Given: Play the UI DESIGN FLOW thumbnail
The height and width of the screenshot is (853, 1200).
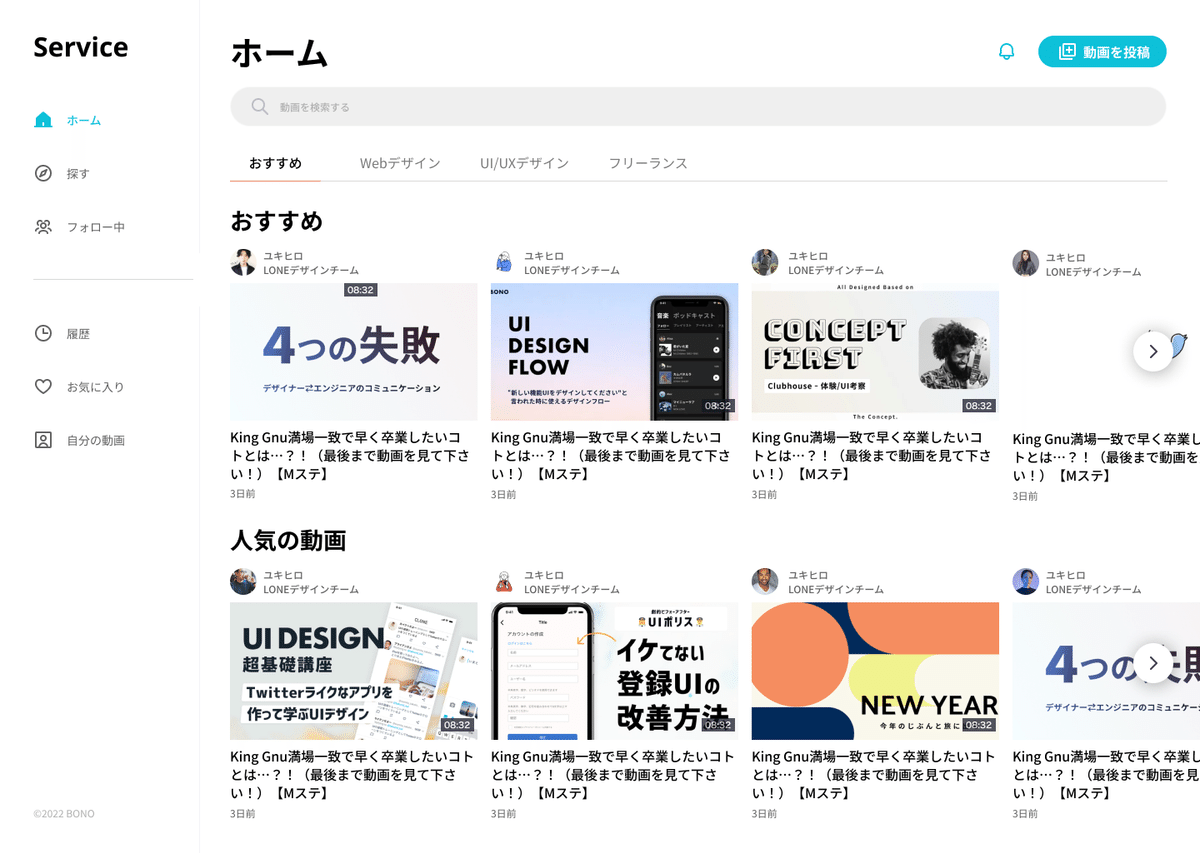Looking at the screenshot, I should click(615, 352).
